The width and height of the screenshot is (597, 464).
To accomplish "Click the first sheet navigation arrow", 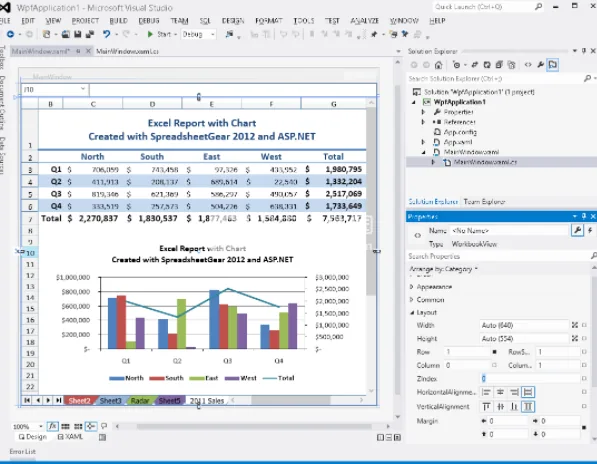I will coord(27,400).
